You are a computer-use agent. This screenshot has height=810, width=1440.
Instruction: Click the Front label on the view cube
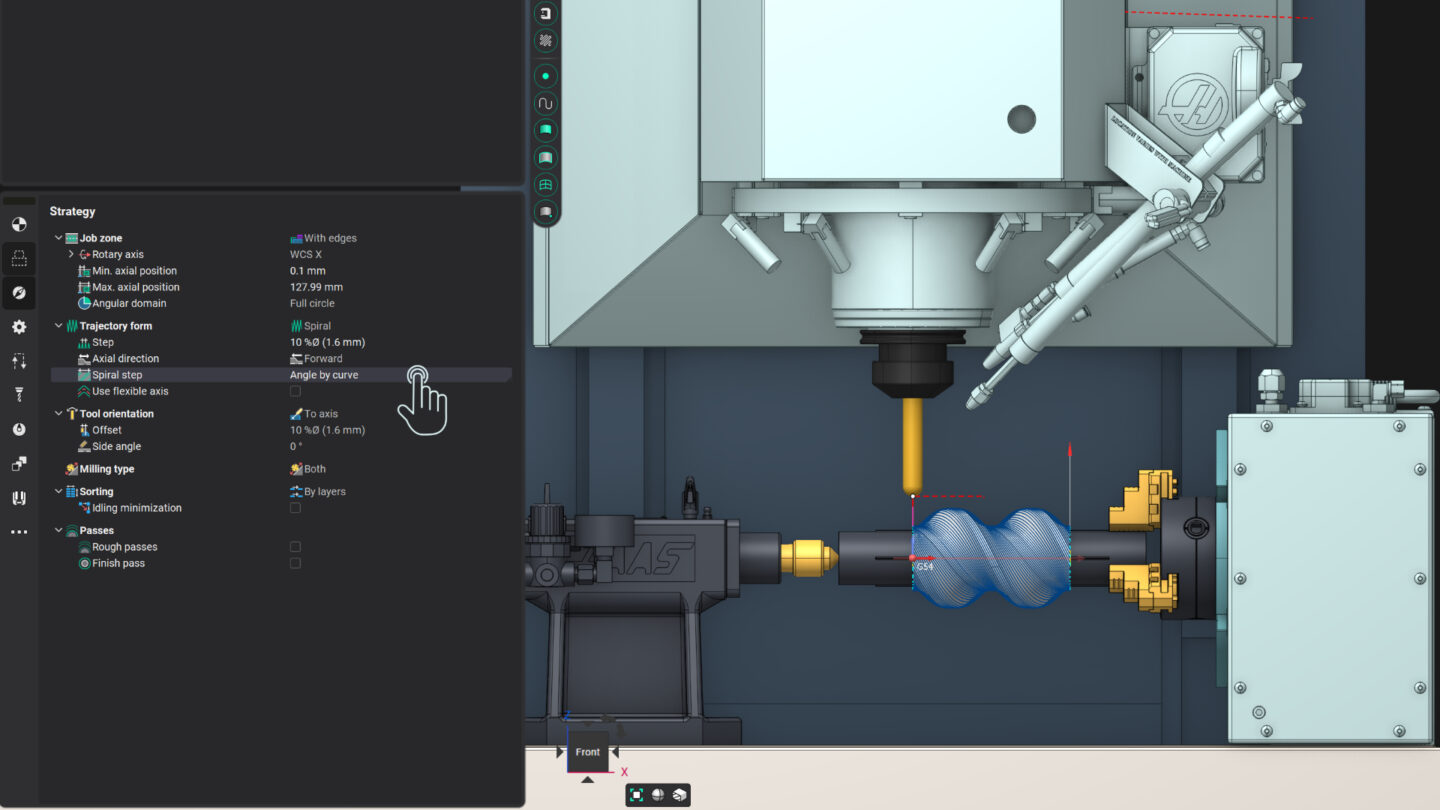tap(587, 751)
